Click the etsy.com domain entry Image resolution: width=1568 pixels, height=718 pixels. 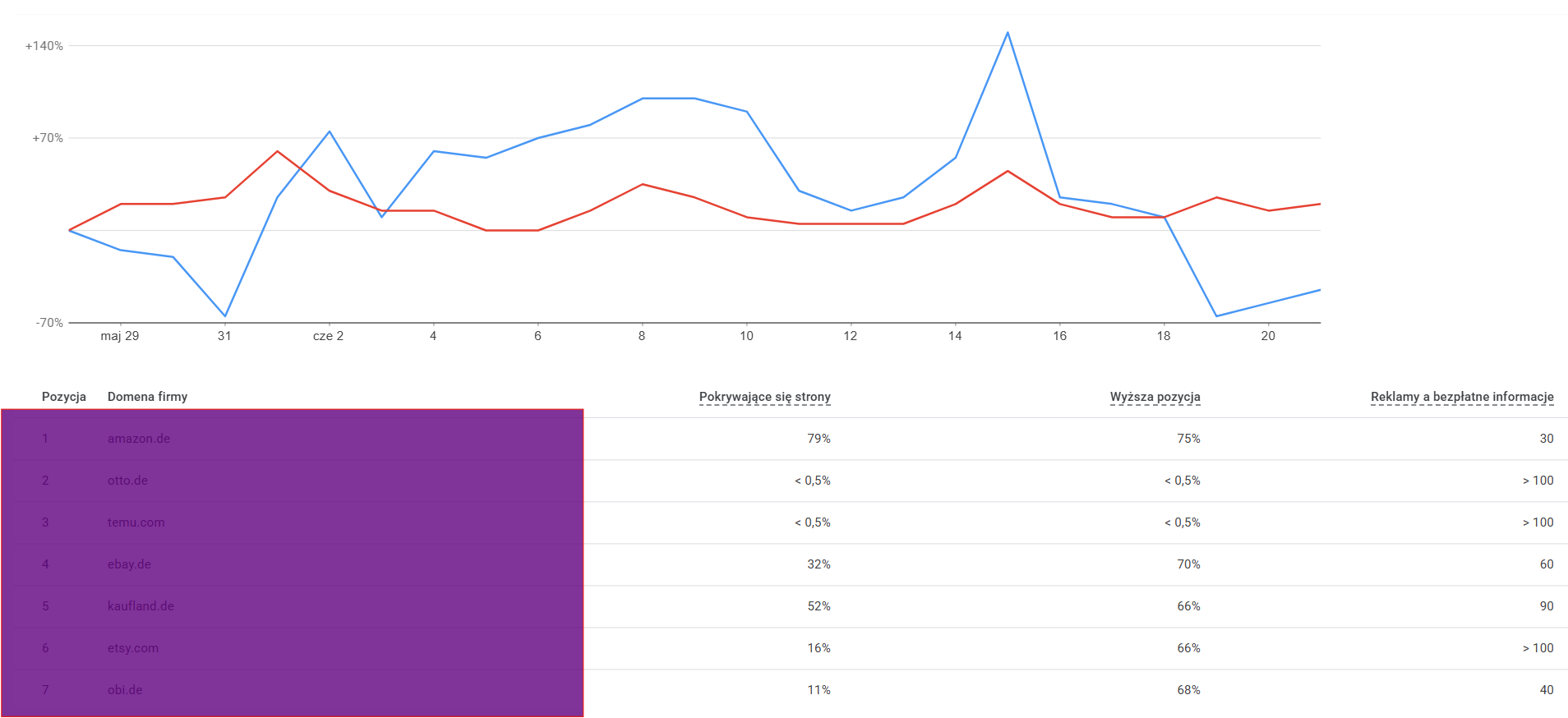click(133, 648)
